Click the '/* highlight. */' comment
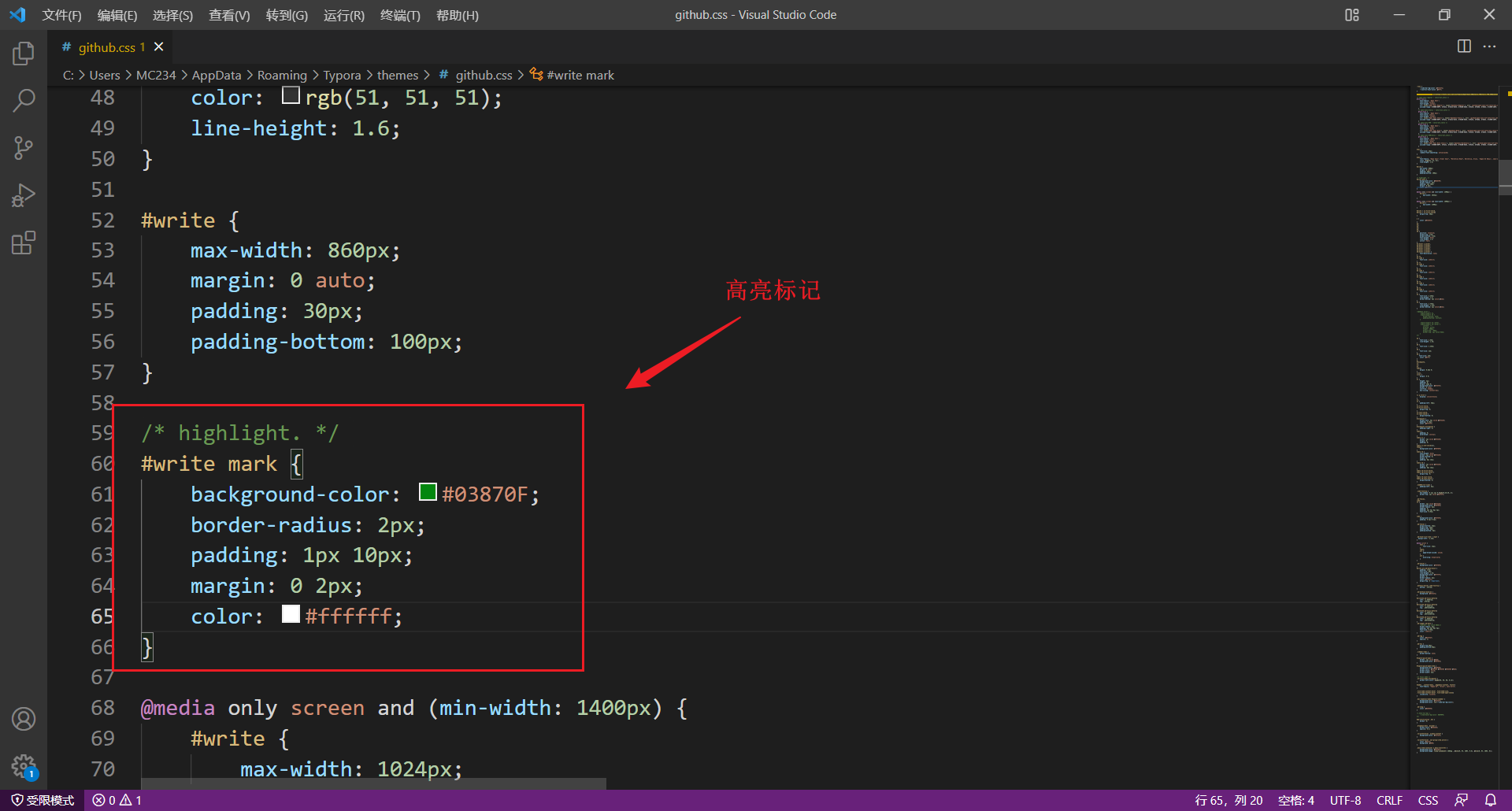 pyautogui.click(x=239, y=433)
